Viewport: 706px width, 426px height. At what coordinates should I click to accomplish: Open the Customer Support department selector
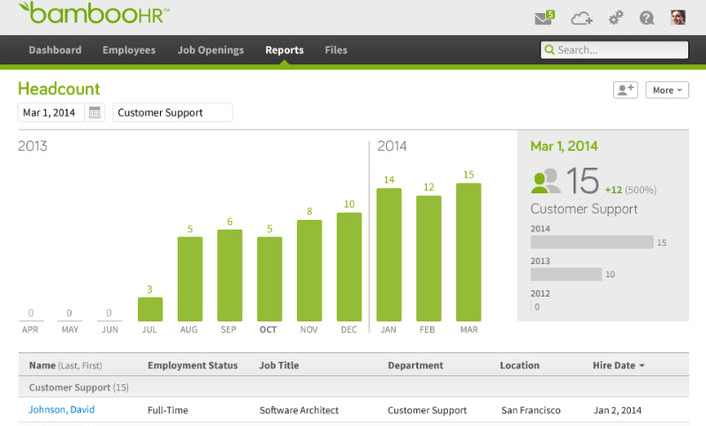coord(172,113)
